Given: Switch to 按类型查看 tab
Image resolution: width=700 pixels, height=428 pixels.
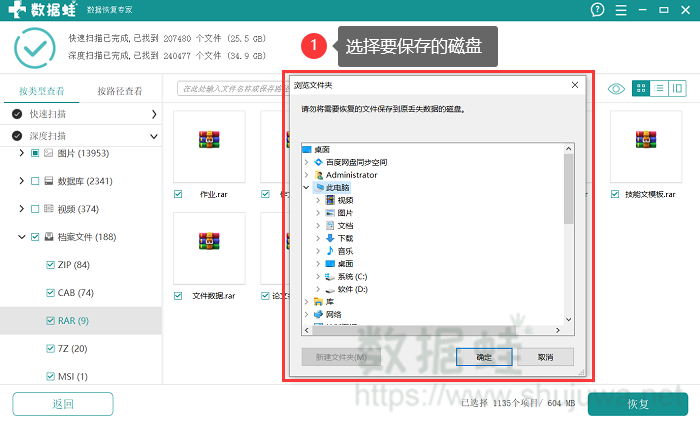Looking at the screenshot, I should (42, 91).
